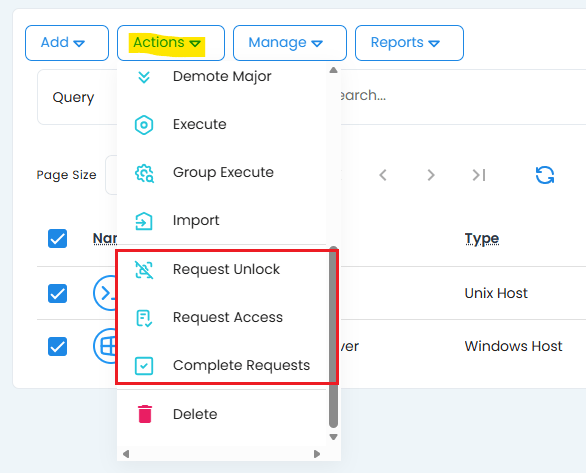Click the refresh list icon
The image size is (586, 473).
tap(545, 175)
